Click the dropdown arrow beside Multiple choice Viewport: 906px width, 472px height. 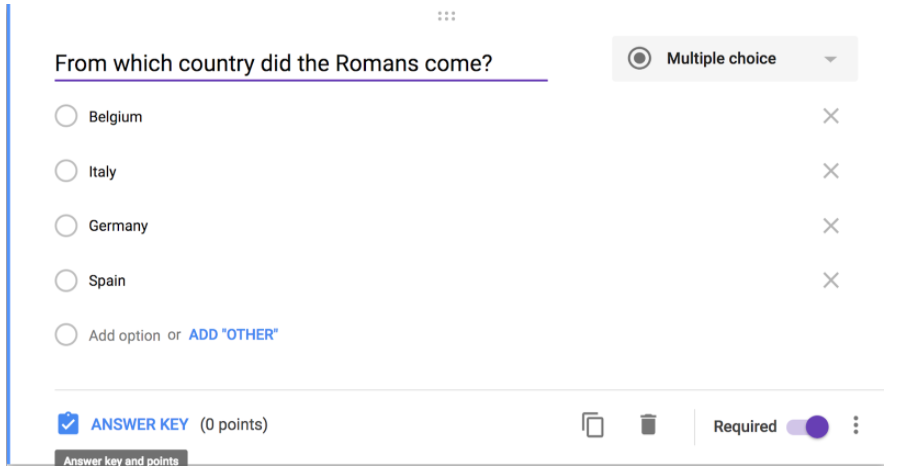point(830,60)
